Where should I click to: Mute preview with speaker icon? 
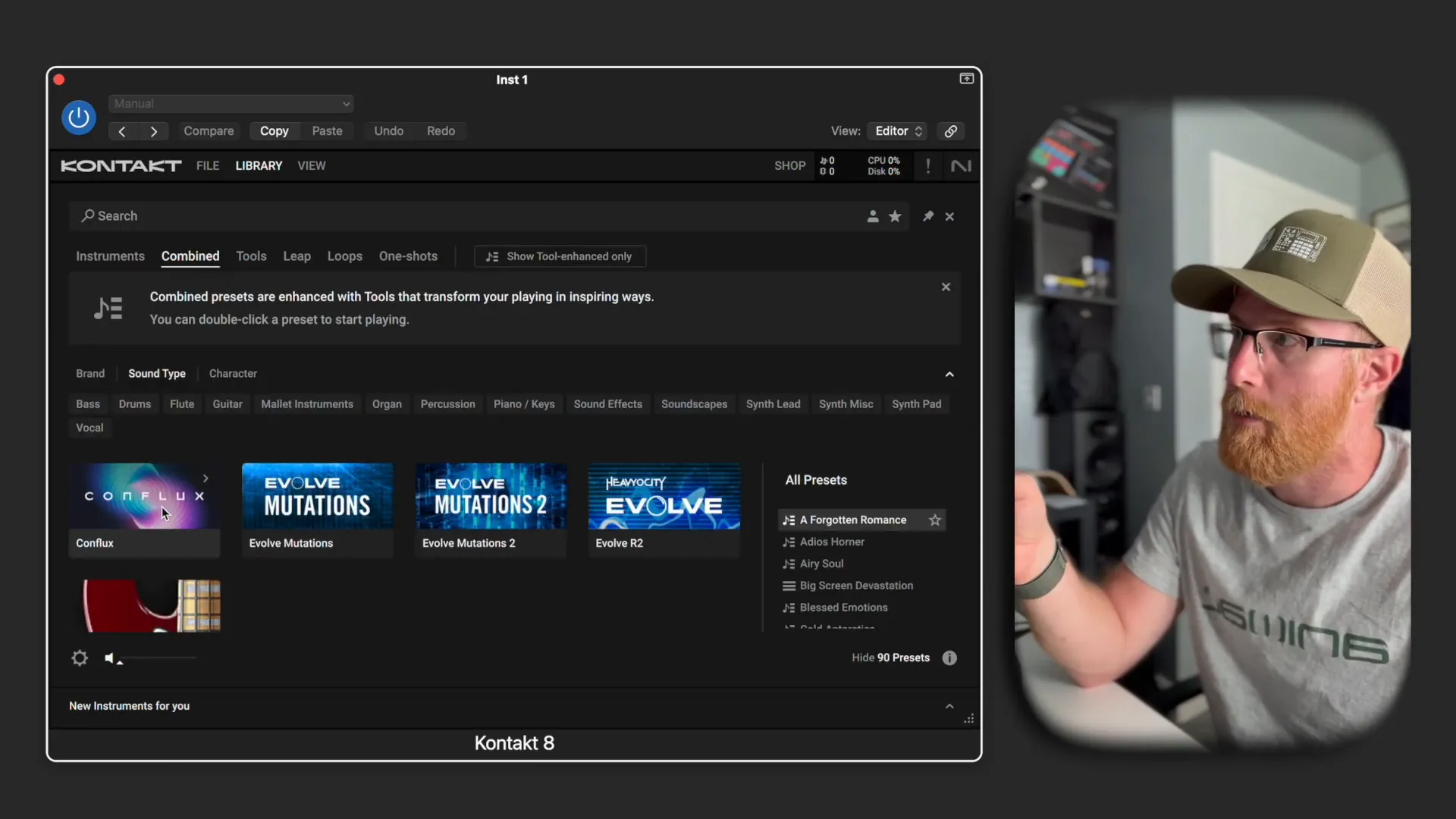coord(109,658)
